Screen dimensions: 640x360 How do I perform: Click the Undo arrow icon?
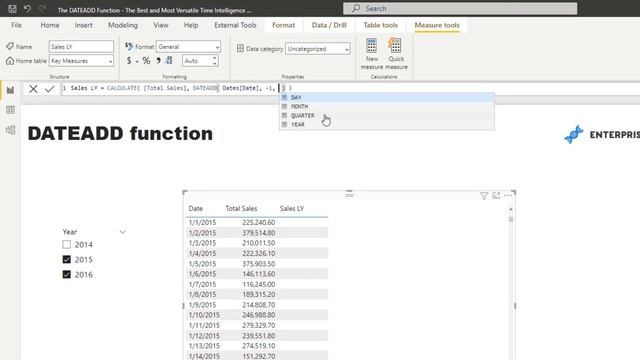[x=27, y=9]
